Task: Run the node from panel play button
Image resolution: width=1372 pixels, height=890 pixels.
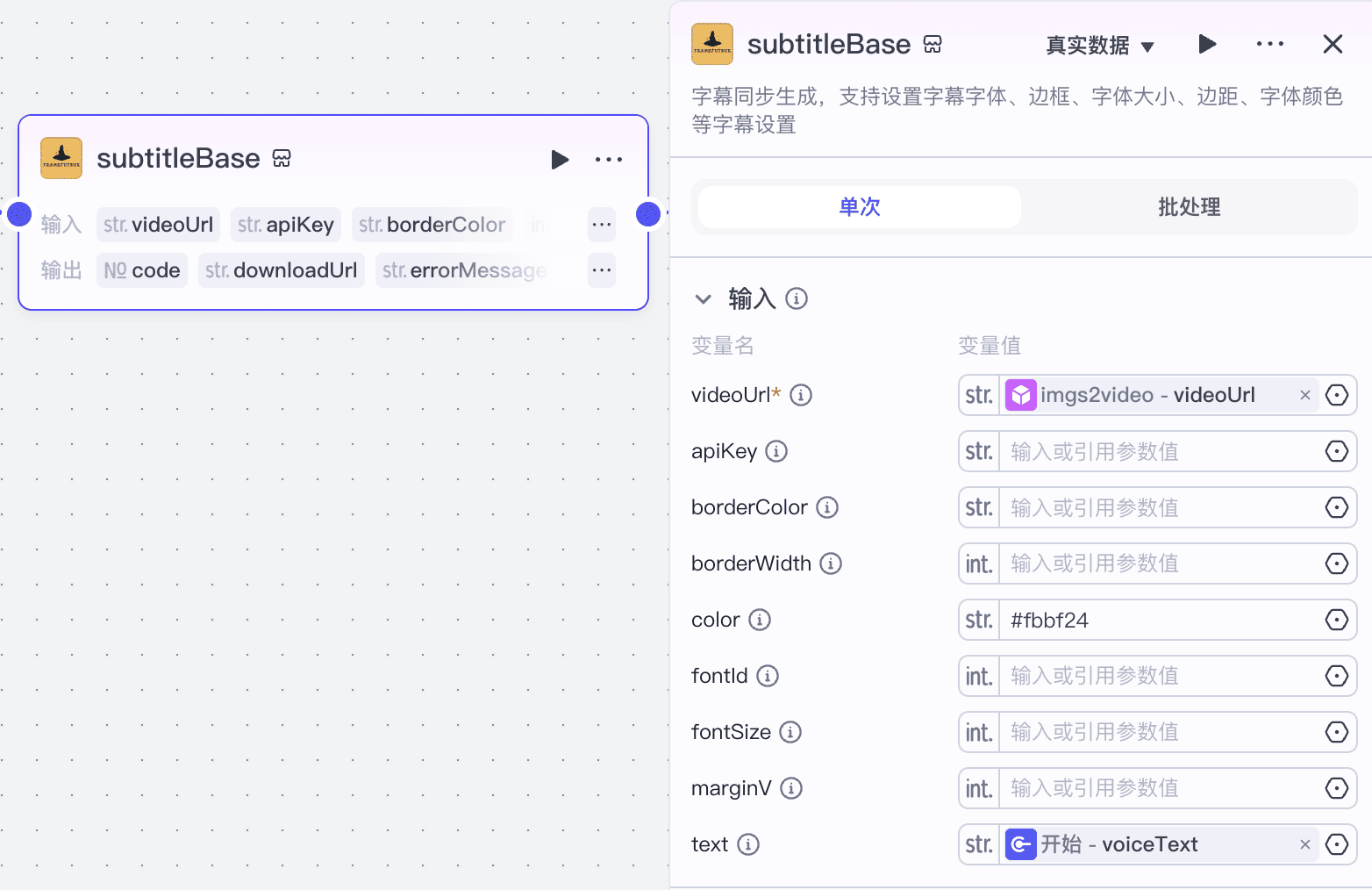Action: point(1207,44)
